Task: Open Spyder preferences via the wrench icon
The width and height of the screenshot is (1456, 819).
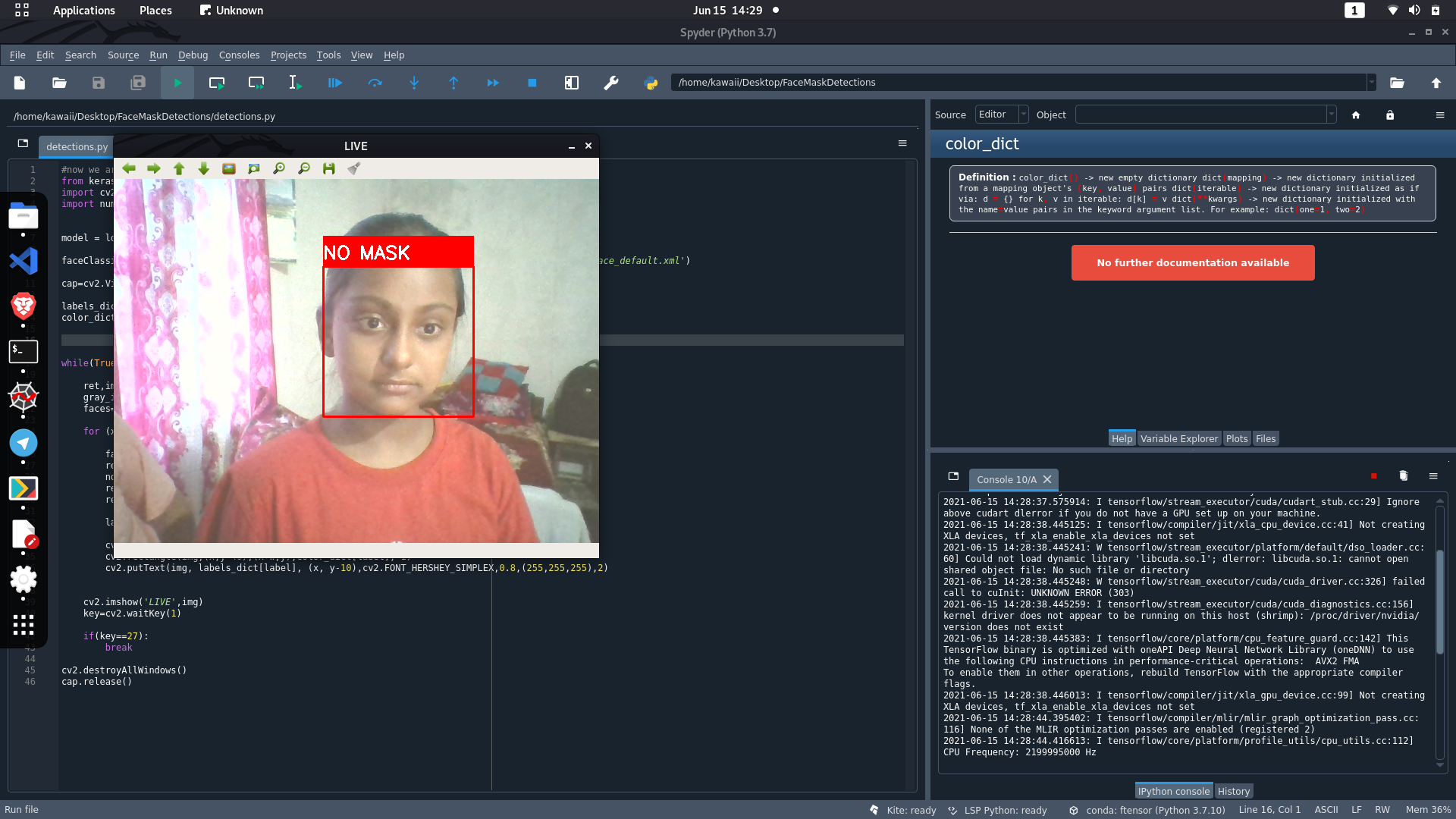Action: pos(612,83)
